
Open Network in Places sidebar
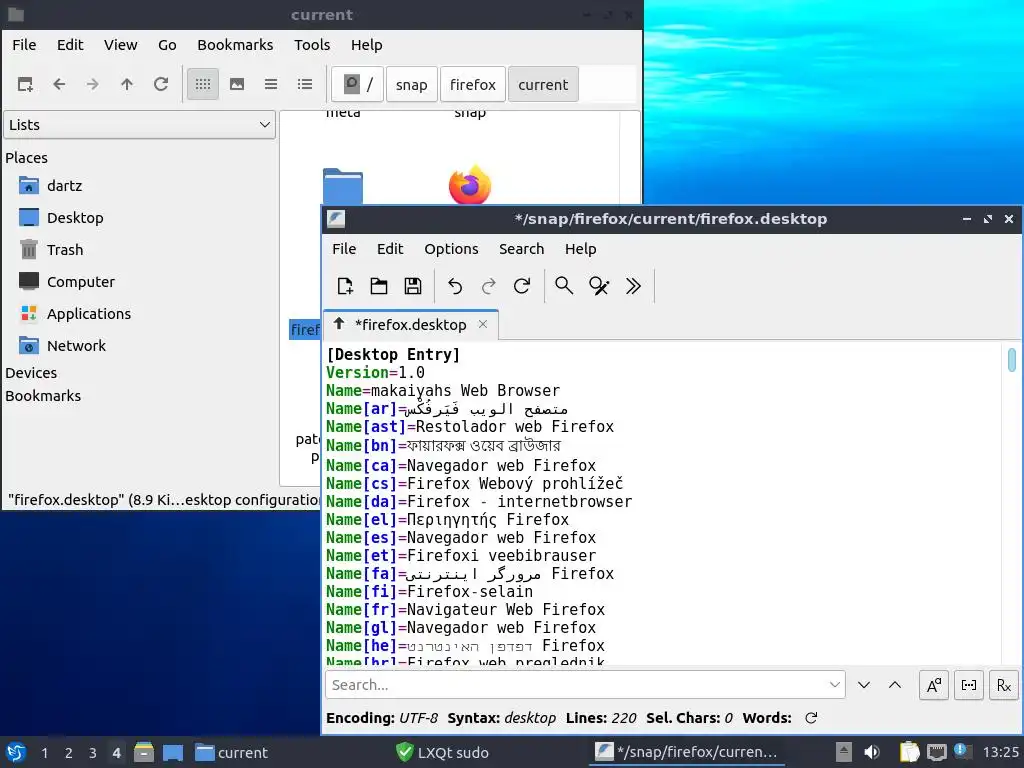pyautogui.click(x=76, y=346)
